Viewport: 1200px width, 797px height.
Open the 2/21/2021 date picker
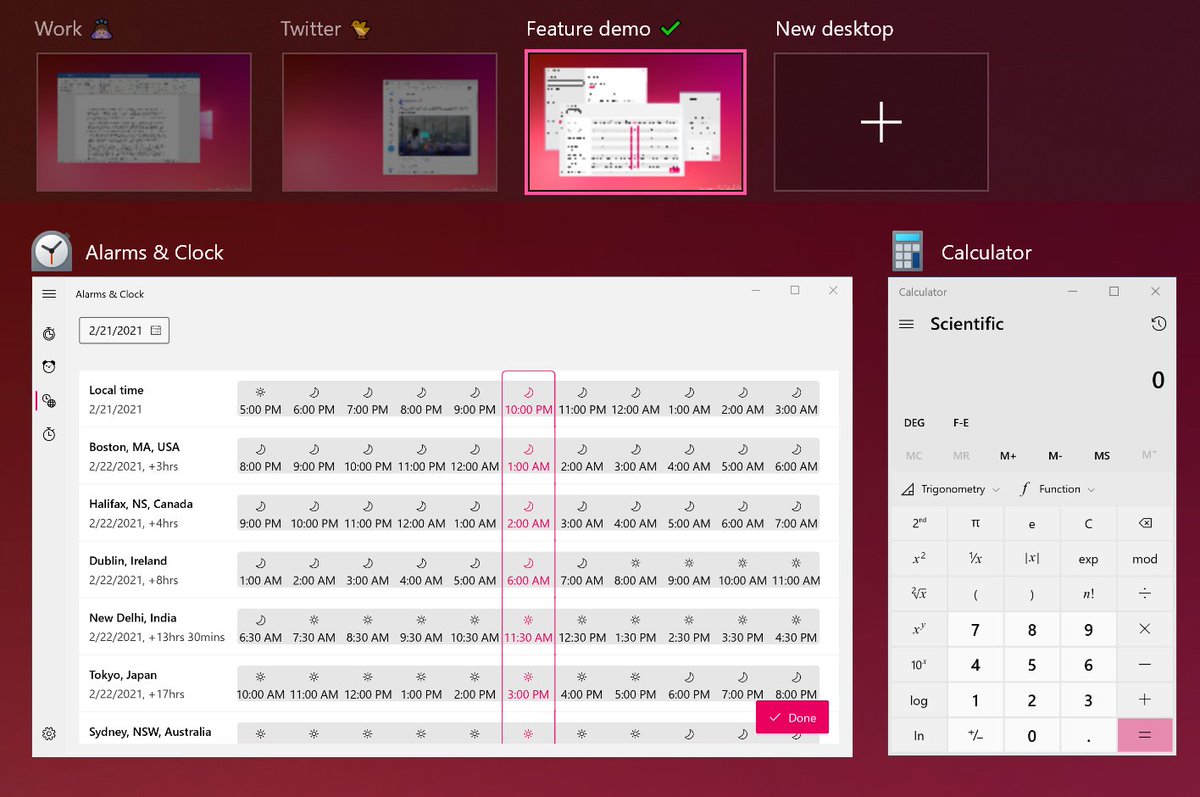pyautogui.click(x=125, y=330)
